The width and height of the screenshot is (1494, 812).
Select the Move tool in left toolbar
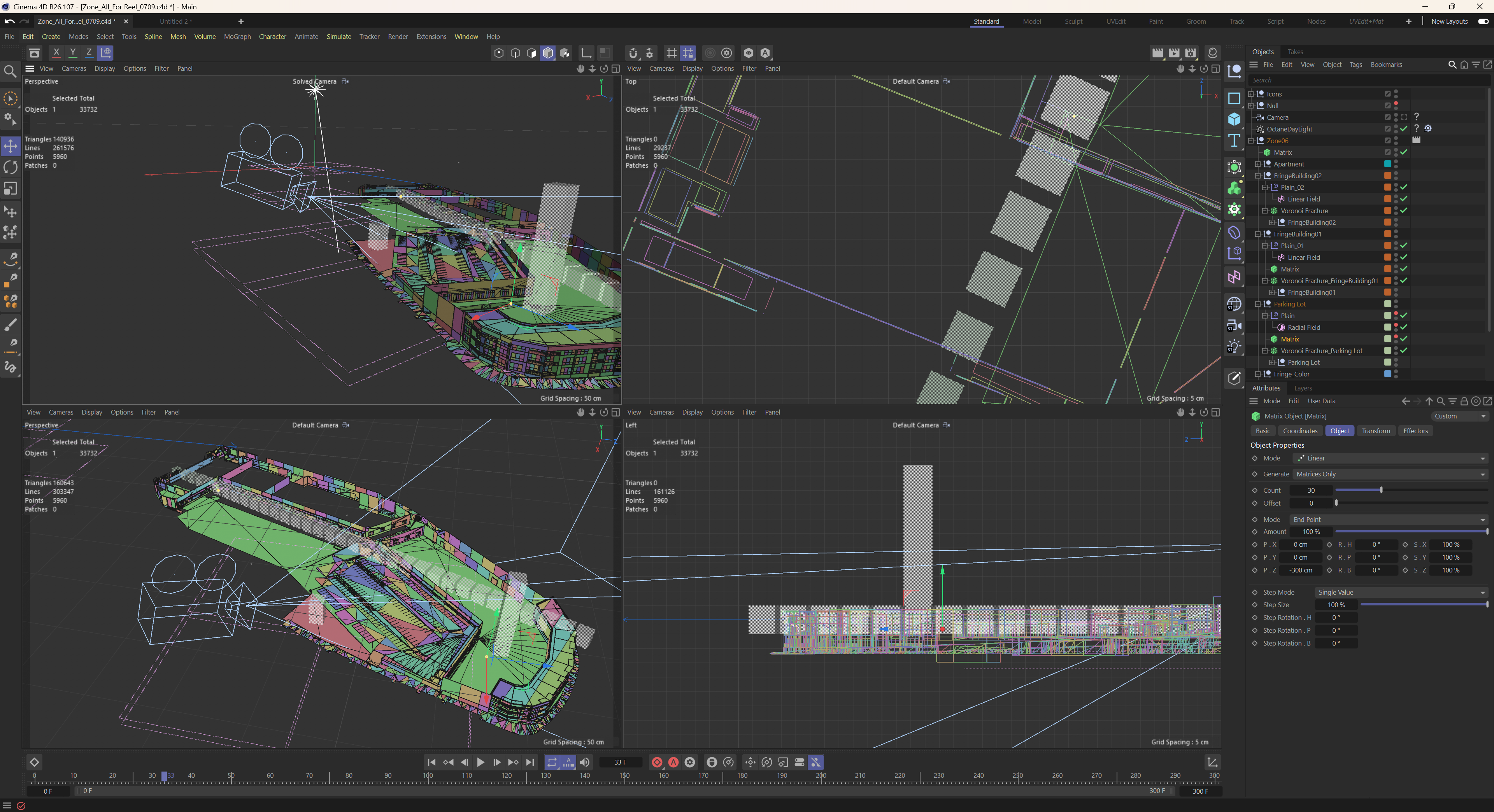pyautogui.click(x=11, y=146)
